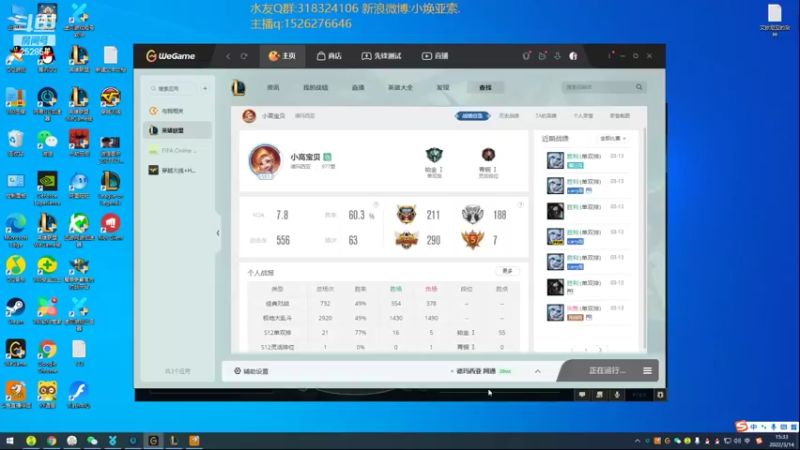The height and width of the screenshot is (450, 800).
Task: Open the Steam desktop shortcut
Action: pos(16,312)
